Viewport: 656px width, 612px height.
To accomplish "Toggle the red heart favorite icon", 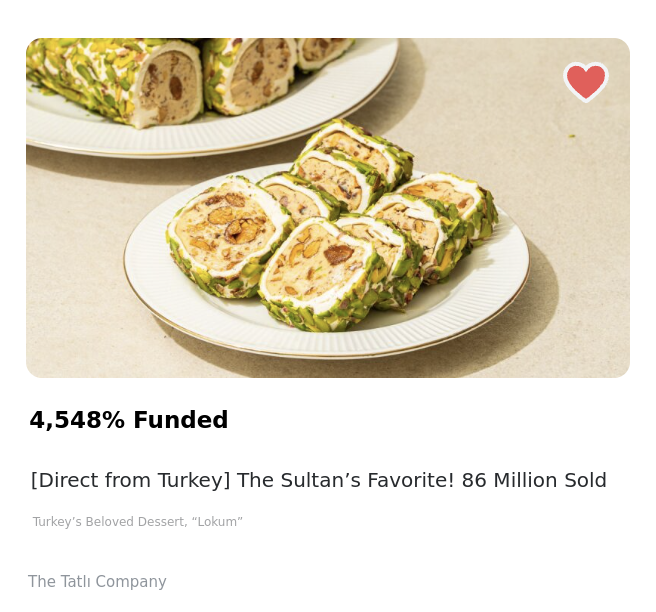I will point(585,81).
